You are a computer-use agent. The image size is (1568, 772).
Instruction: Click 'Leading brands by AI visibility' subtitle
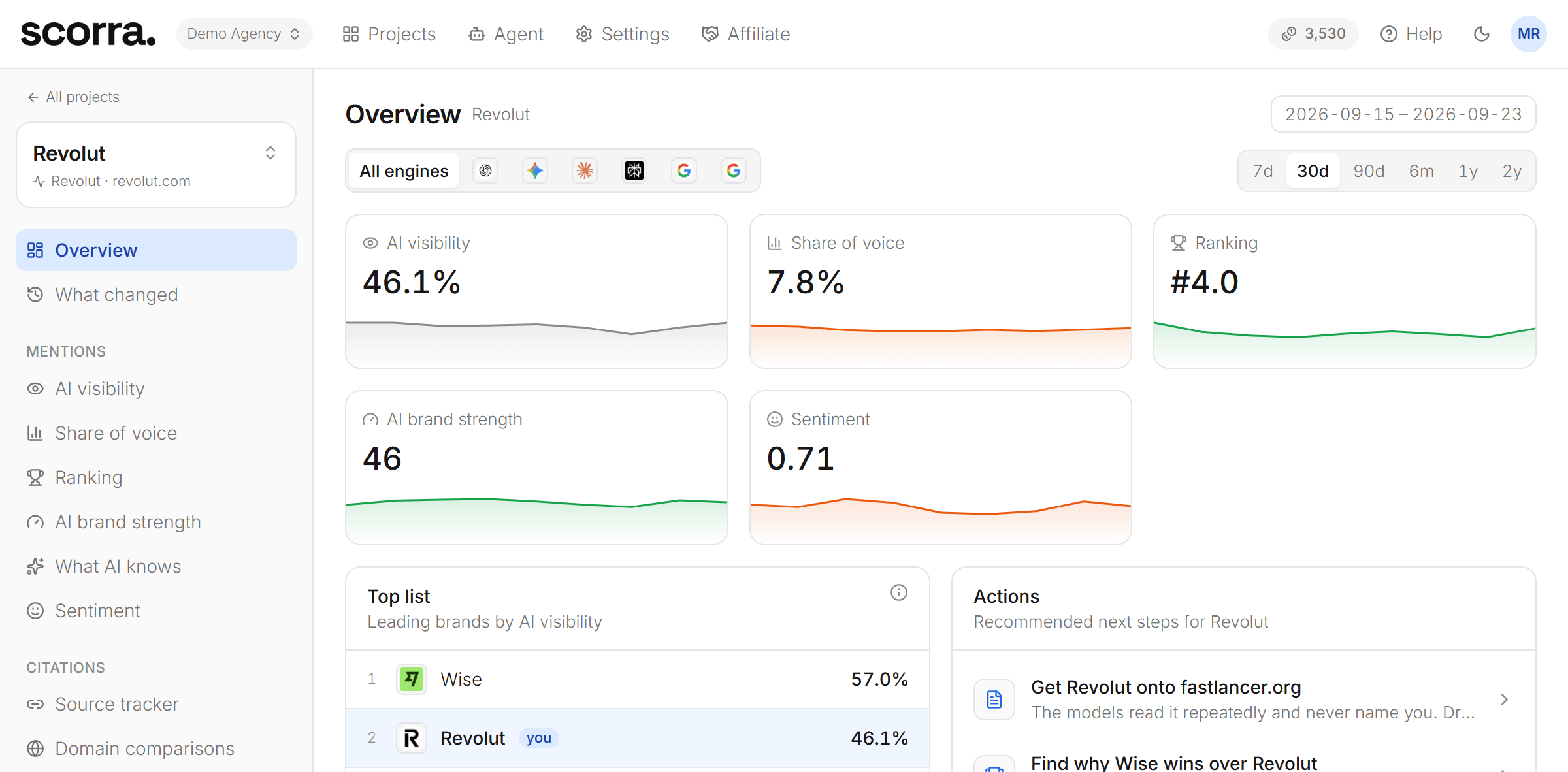click(485, 622)
